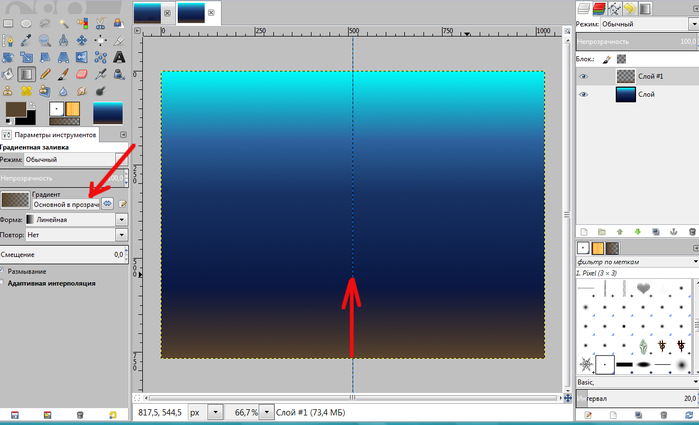Choose the Move tool
The width and height of the screenshot is (699, 425).
[x=79, y=41]
